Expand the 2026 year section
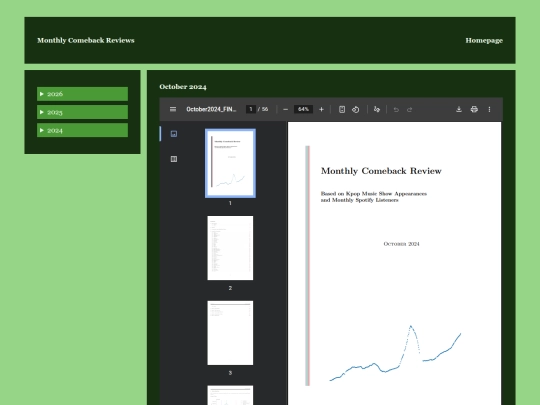 click(82, 94)
